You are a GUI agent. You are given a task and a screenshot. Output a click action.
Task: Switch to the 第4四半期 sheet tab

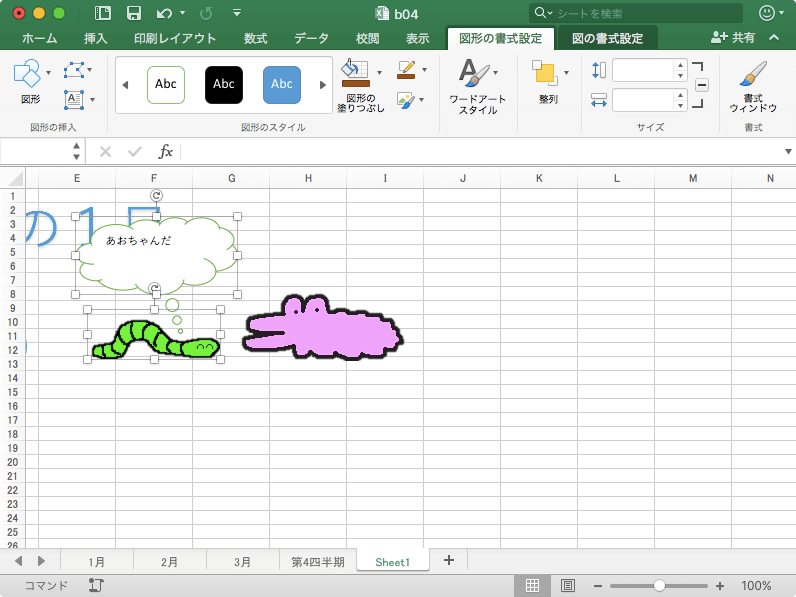point(318,562)
